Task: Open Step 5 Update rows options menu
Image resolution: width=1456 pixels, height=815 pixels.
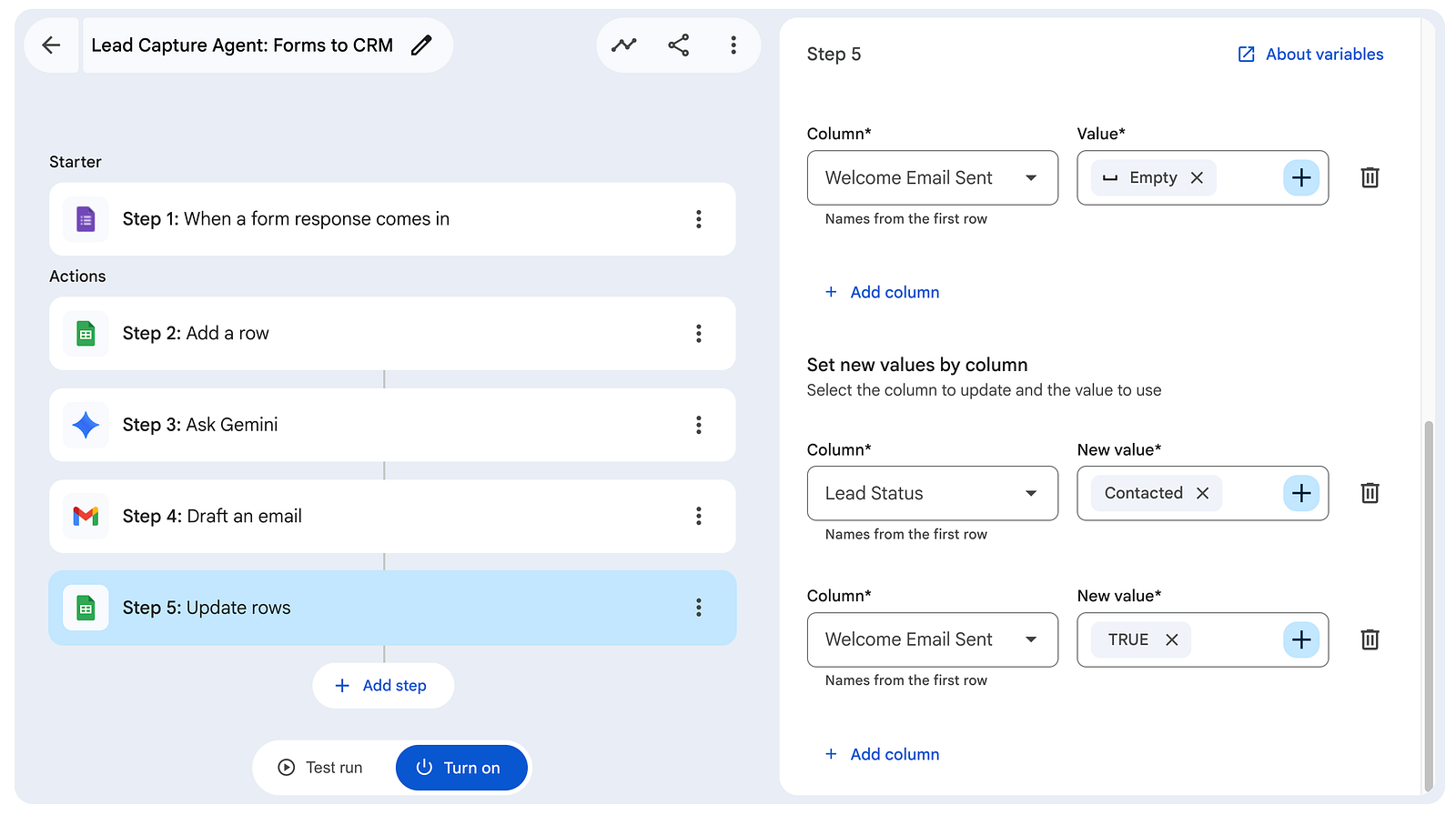Action: [x=699, y=608]
